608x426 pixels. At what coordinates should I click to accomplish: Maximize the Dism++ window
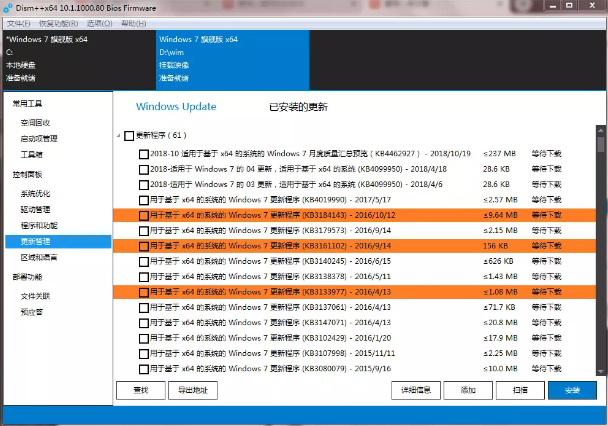[569, 6]
